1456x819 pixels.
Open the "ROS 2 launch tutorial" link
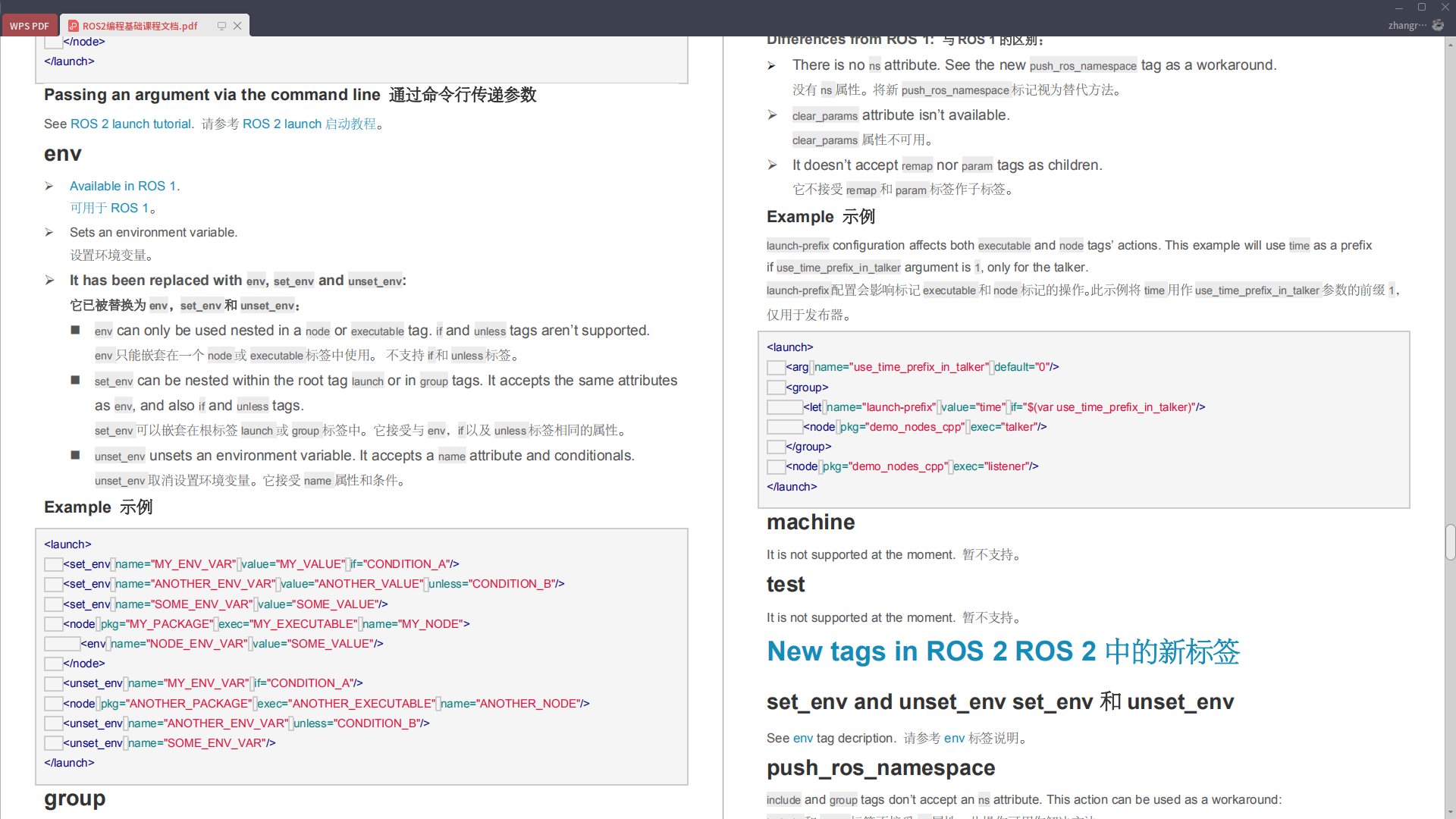(x=130, y=124)
